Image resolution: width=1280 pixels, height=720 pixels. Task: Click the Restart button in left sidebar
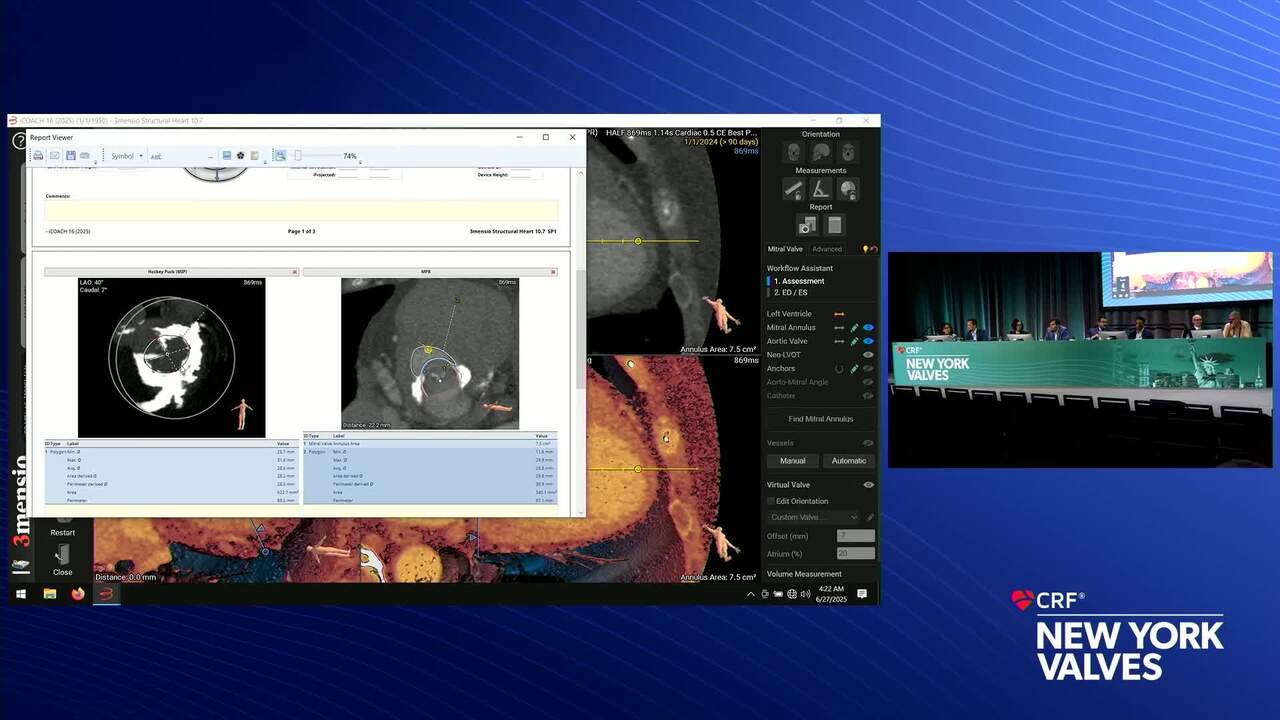(63, 525)
